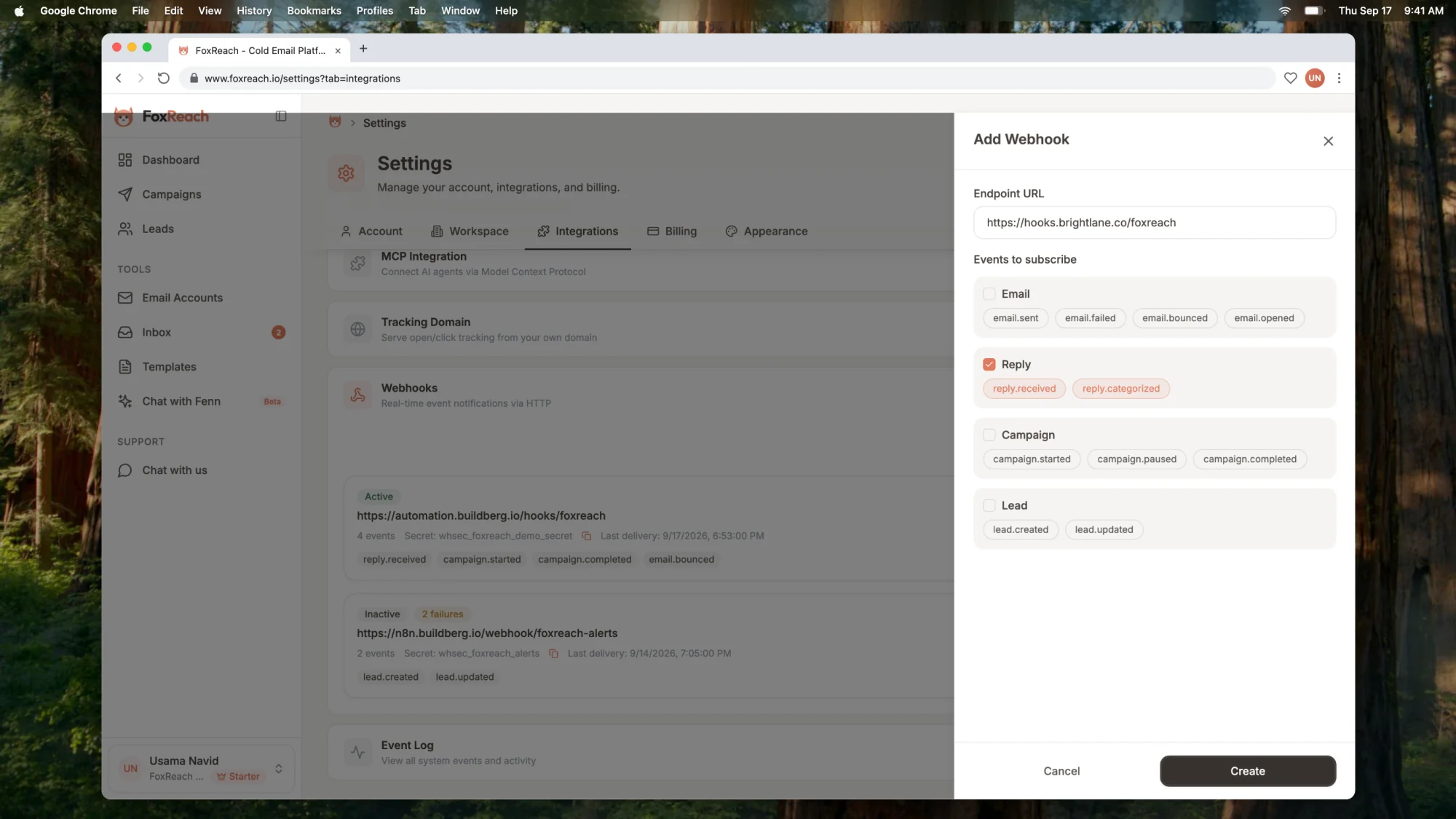Open the Leads people icon
1456x819 pixels.
125,229
